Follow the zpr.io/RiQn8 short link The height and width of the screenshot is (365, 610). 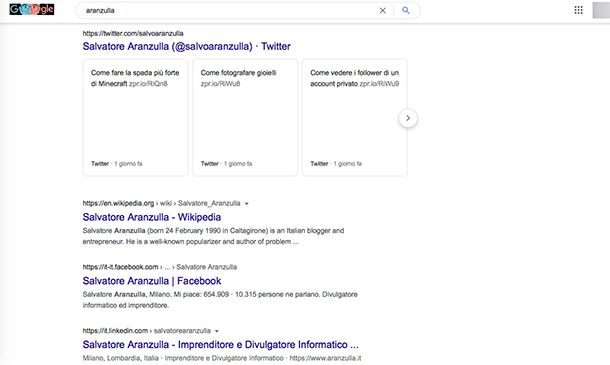click(x=148, y=84)
